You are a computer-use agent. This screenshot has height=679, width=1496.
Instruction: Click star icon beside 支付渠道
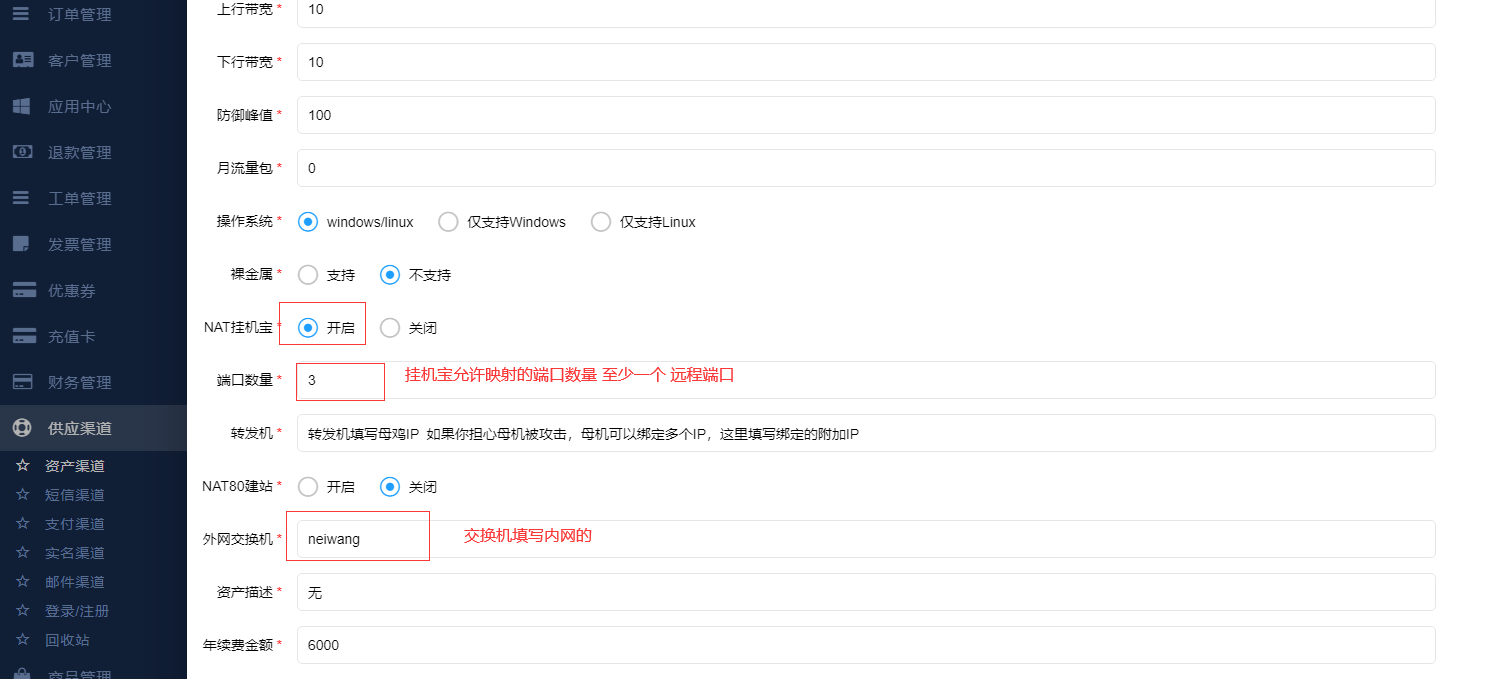(x=22, y=523)
